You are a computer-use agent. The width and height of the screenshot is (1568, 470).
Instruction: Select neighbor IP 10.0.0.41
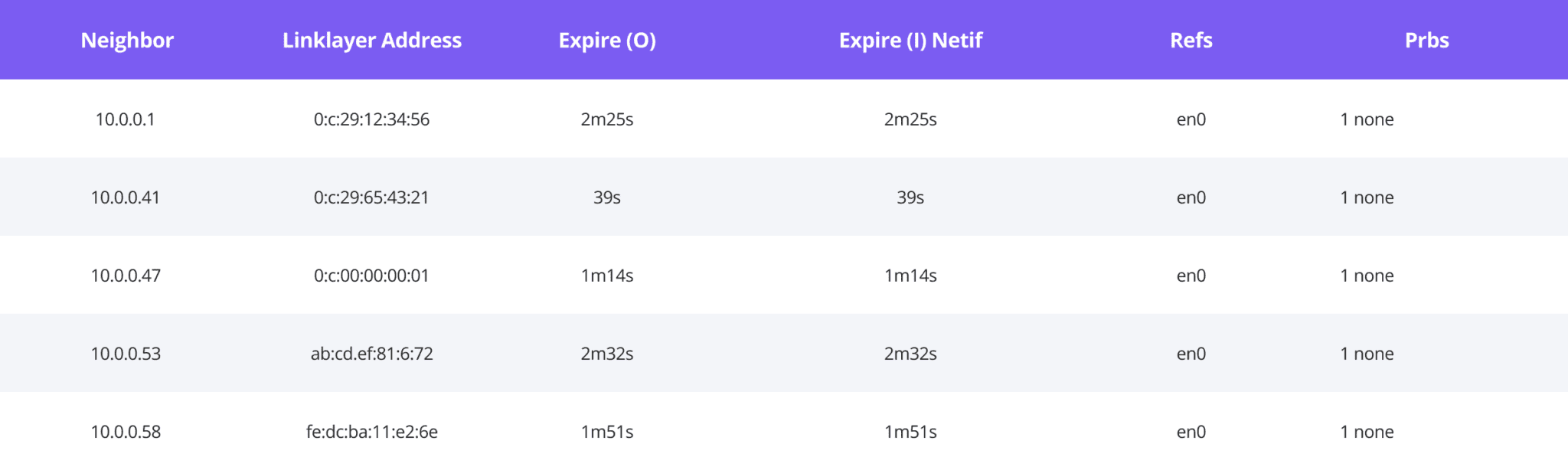pos(125,197)
